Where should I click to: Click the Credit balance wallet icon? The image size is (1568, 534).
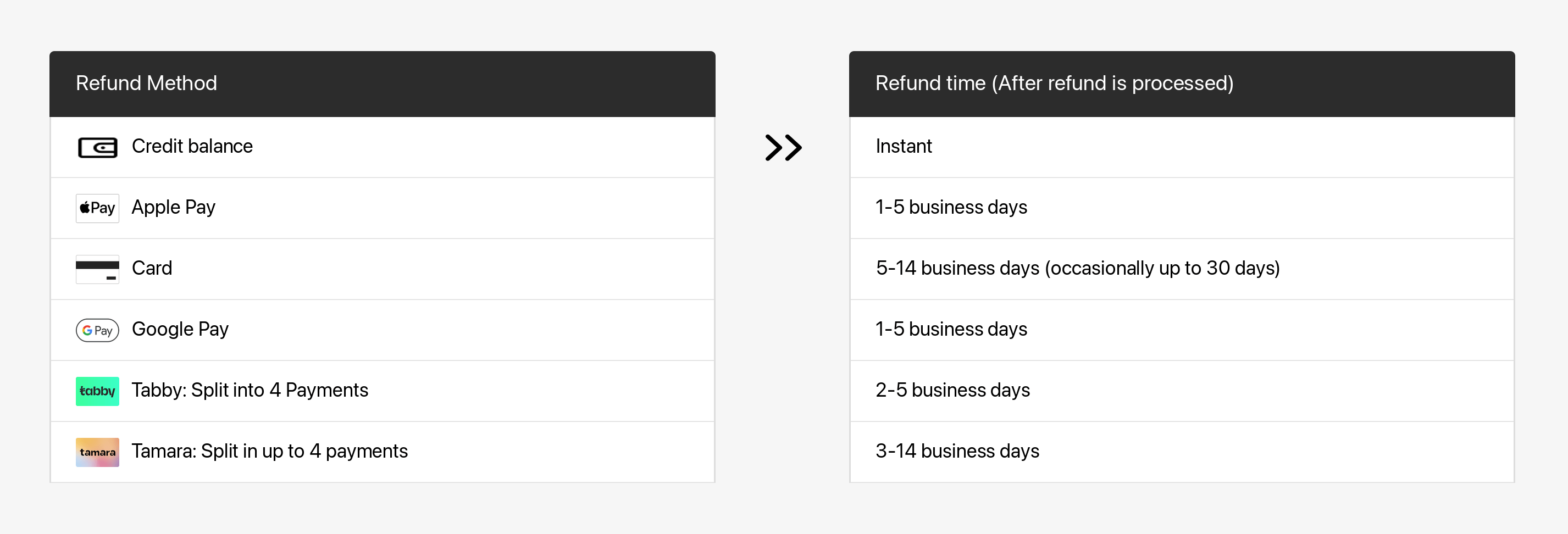point(97,147)
